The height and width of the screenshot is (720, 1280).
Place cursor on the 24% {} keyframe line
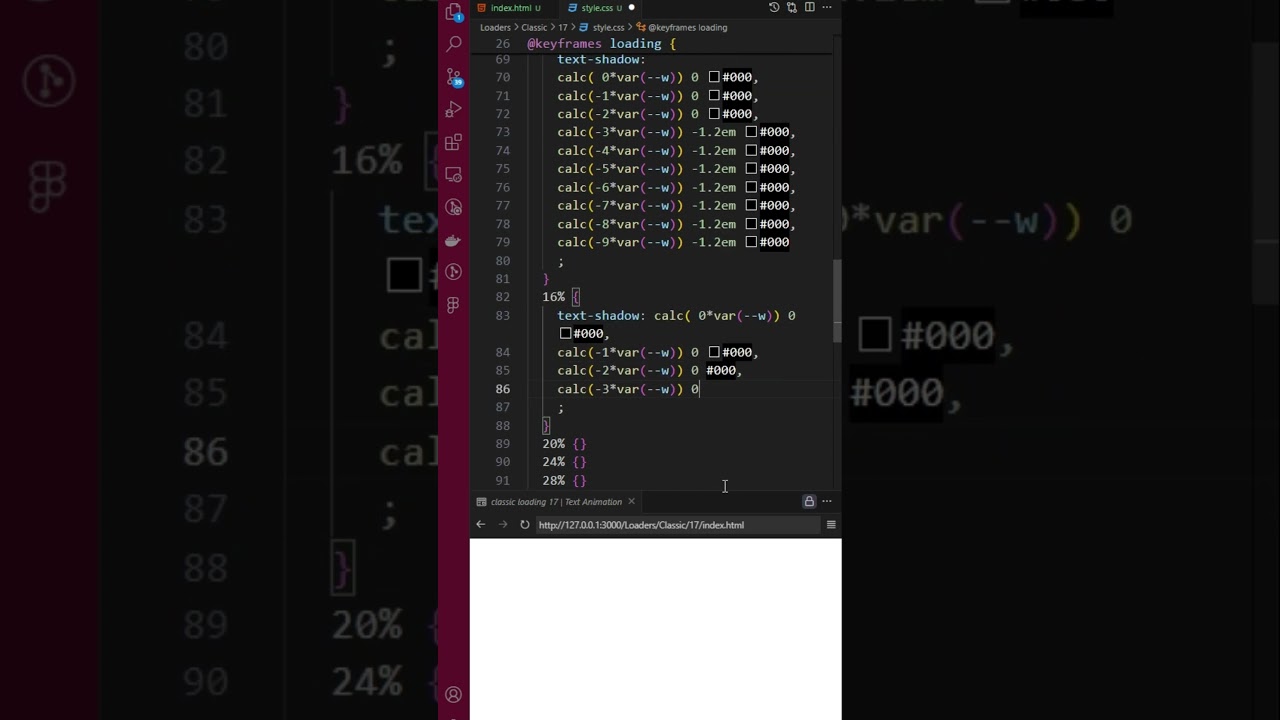[x=564, y=462]
